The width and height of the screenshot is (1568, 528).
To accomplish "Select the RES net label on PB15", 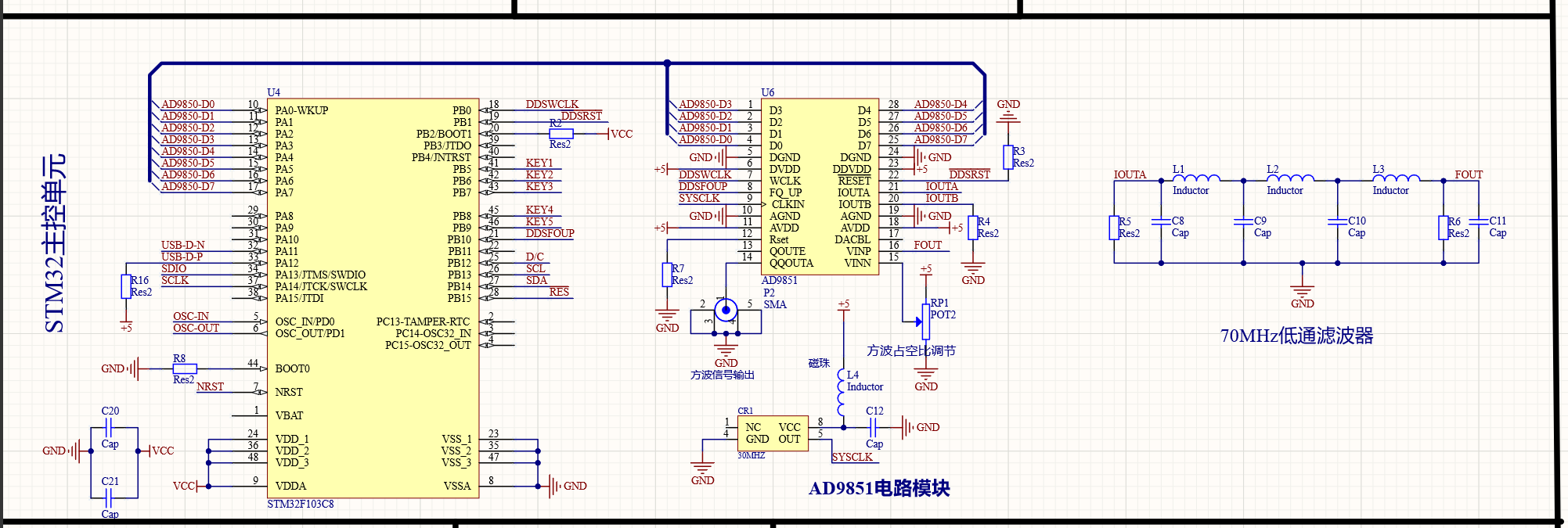I will pos(559,292).
